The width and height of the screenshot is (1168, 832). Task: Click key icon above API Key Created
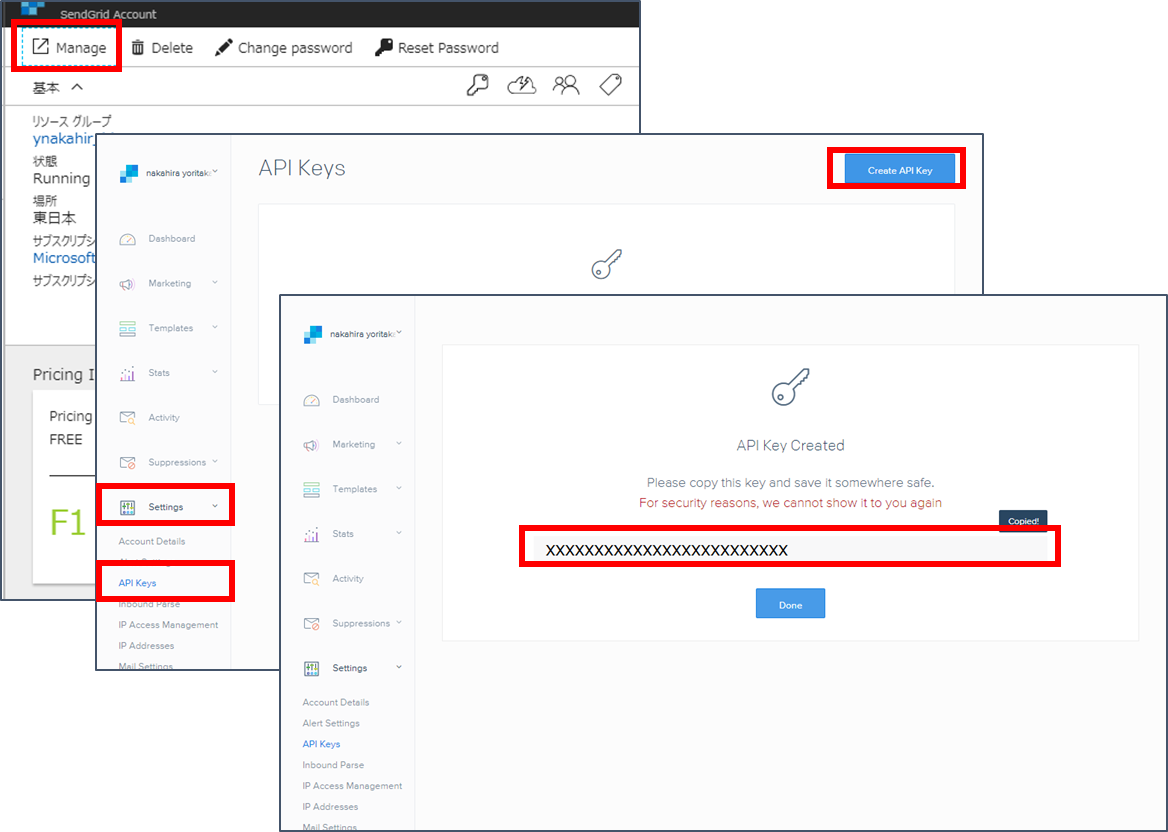pyautogui.click(x=790, y=387)
